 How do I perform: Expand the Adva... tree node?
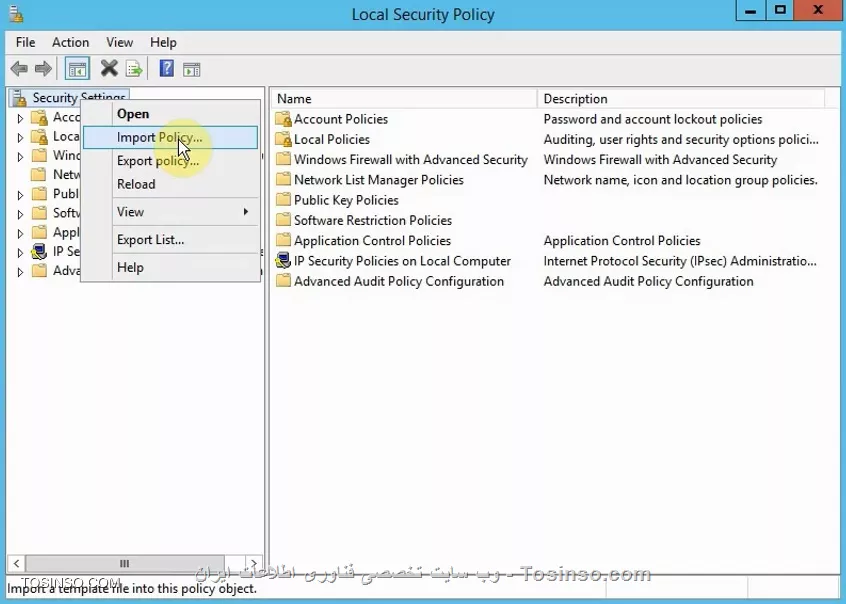point(20,272)
